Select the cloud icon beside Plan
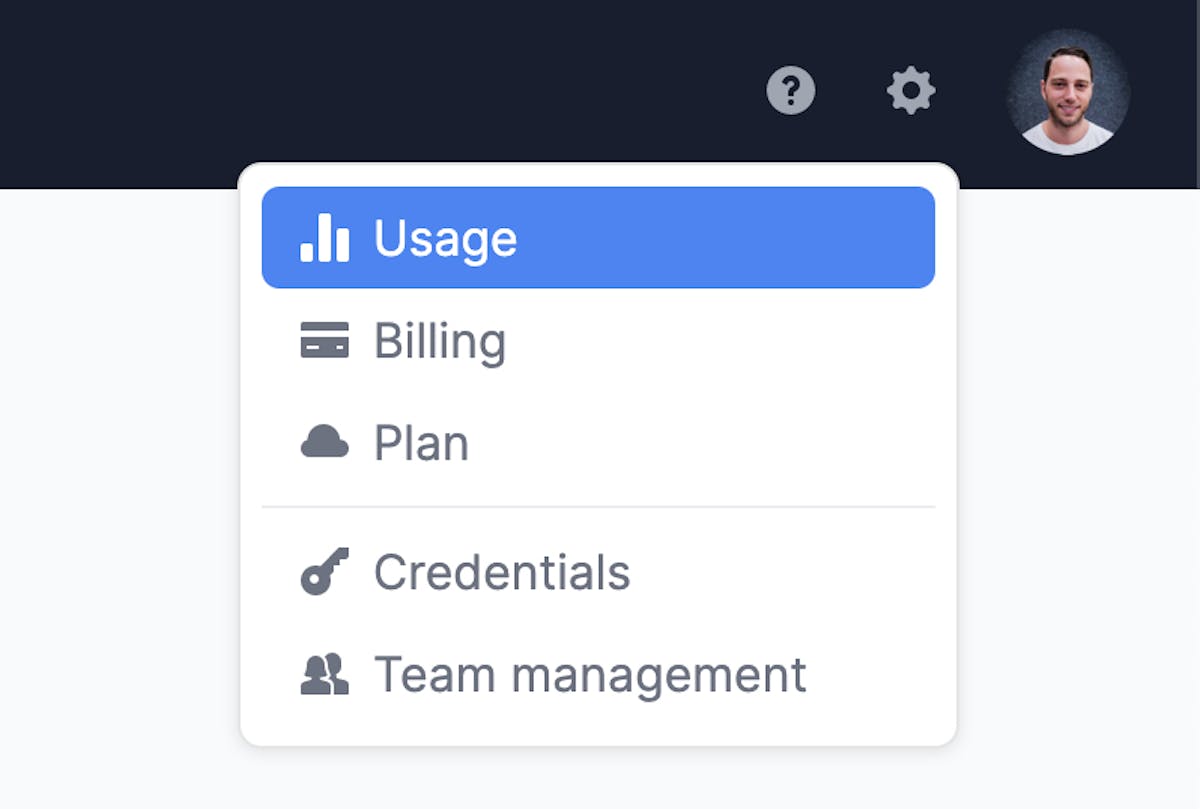This screenshot has width=1200, height=809. tap(325, 442)
